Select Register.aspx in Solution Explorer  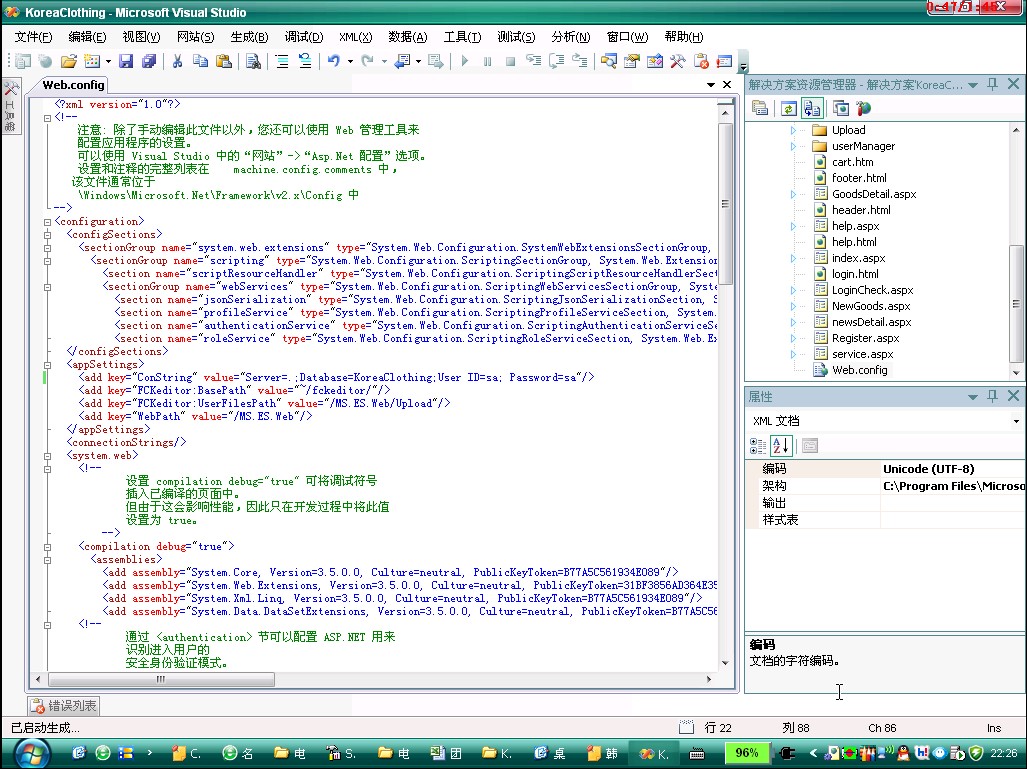[x=865, y=339]
